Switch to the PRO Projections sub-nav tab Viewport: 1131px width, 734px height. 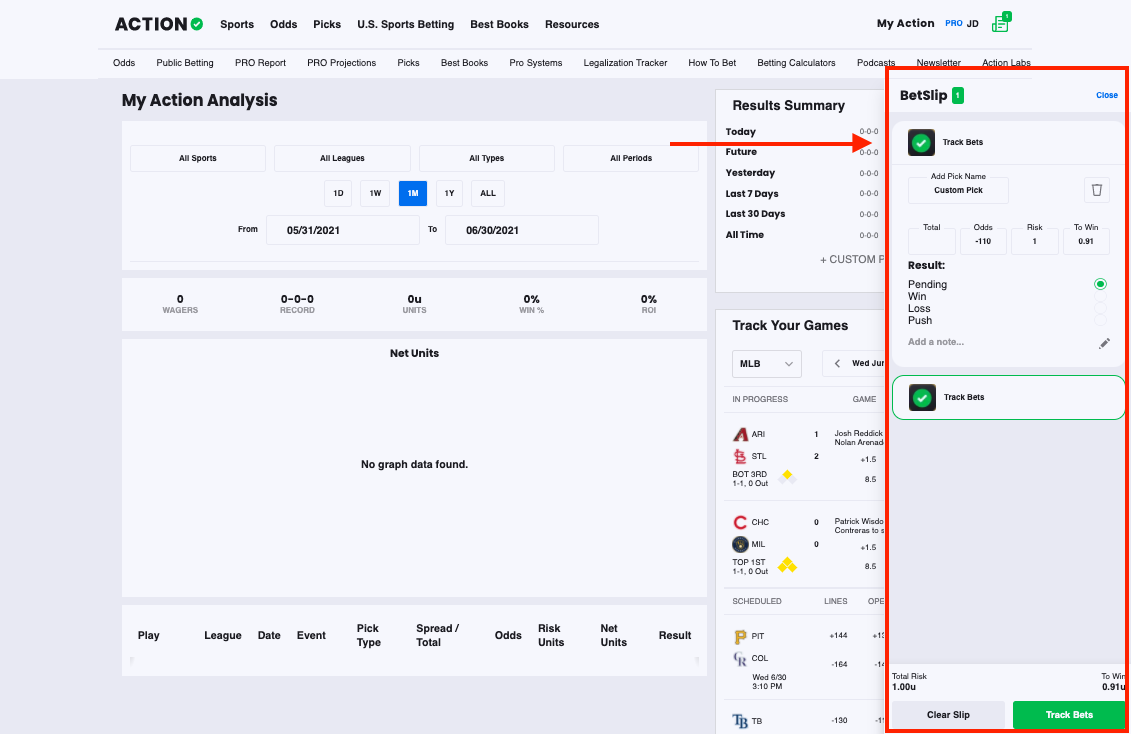[x=341, y=63]
